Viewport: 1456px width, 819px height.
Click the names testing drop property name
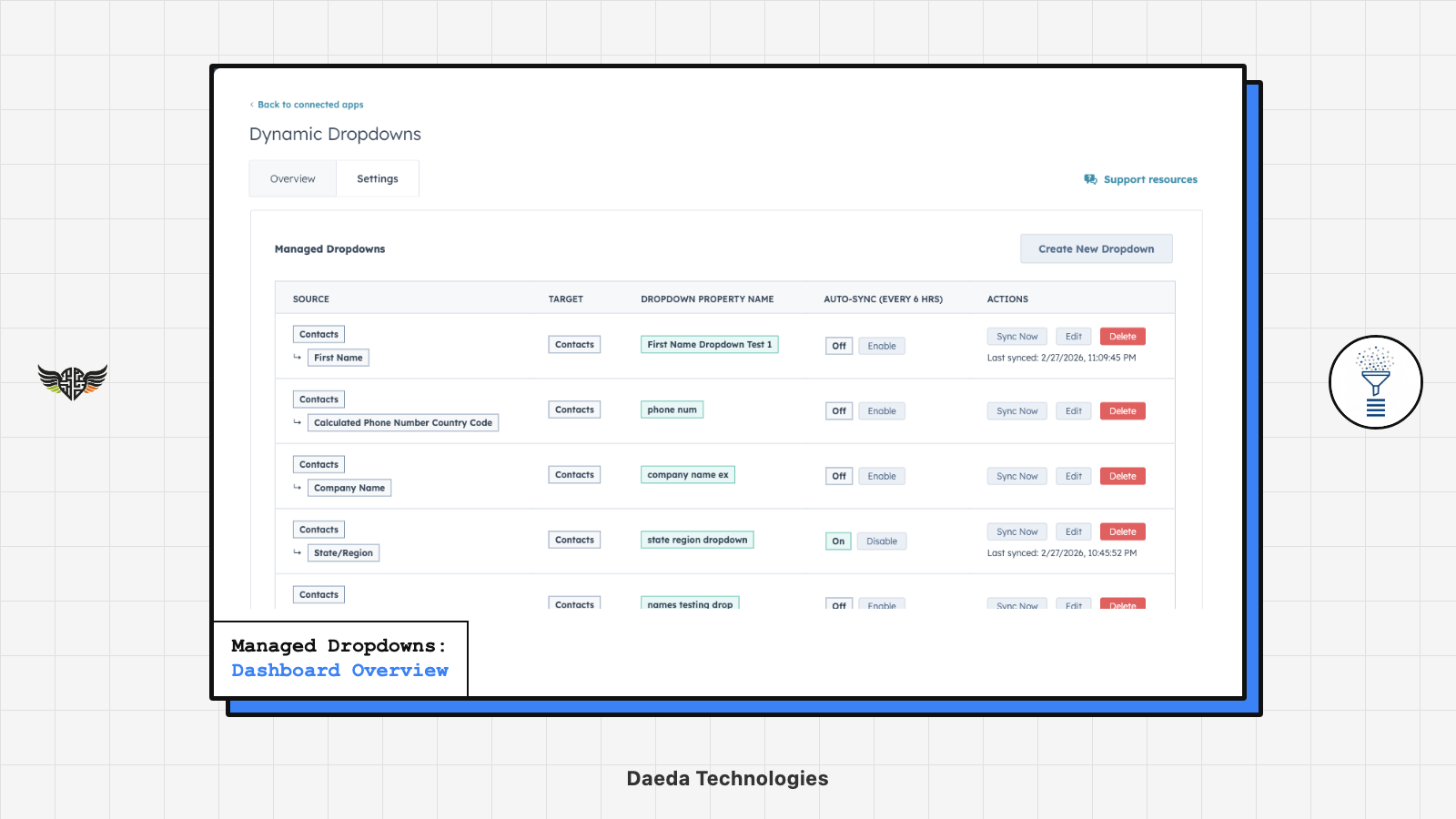[690, 603]
